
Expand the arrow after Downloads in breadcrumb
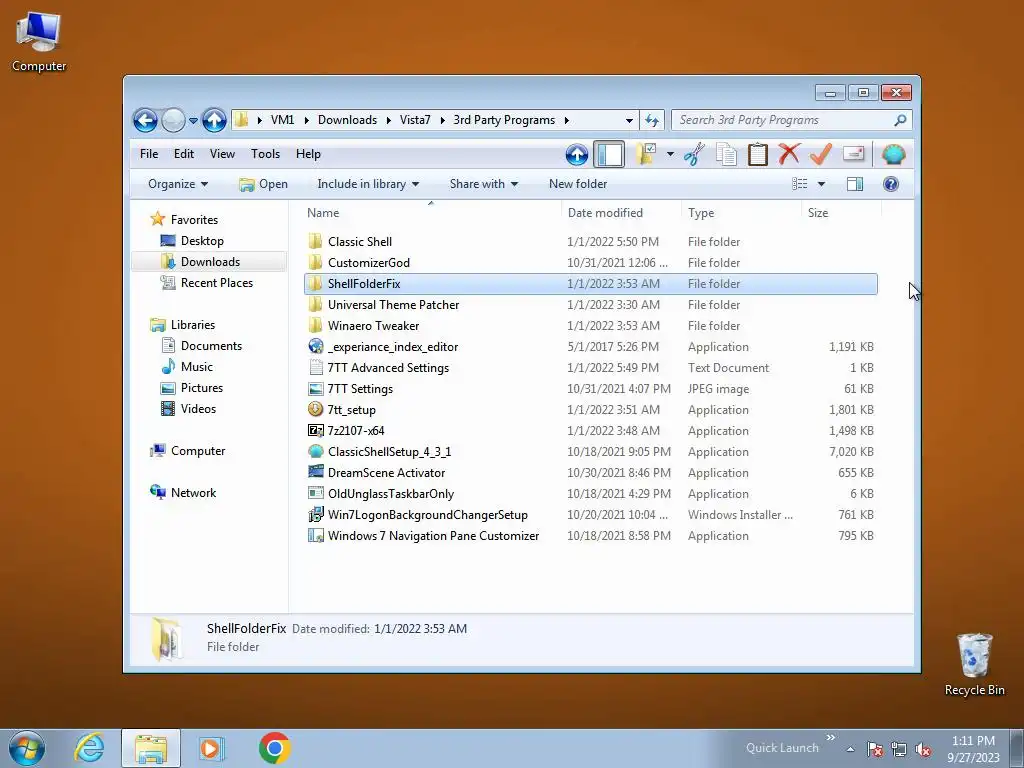[389, 120]
